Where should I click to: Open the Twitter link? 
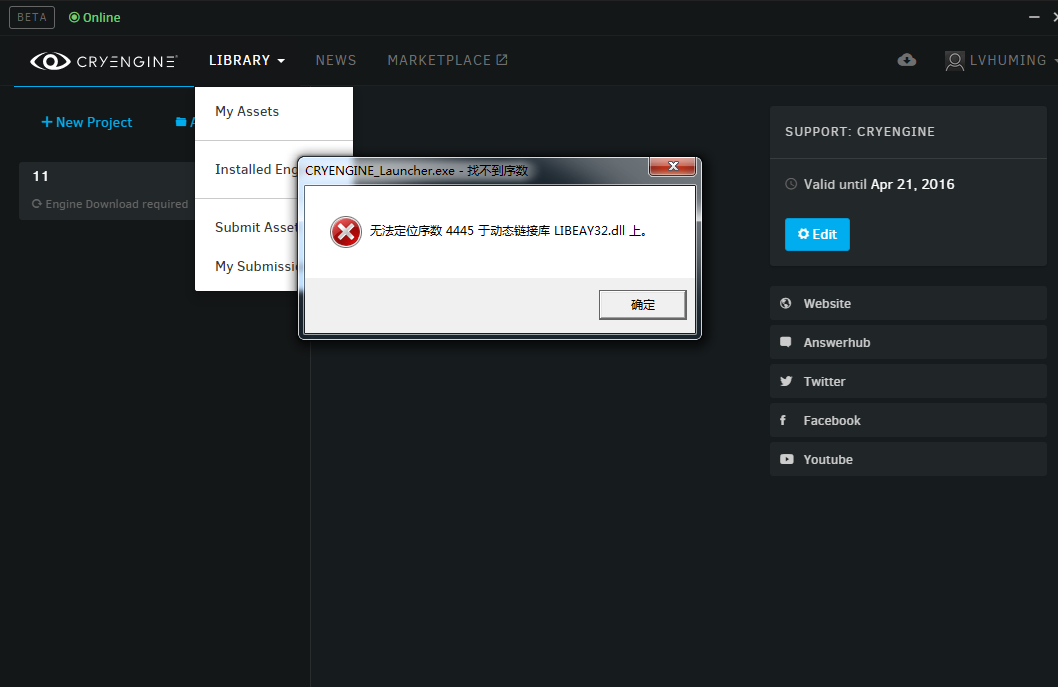coord(908,381)
